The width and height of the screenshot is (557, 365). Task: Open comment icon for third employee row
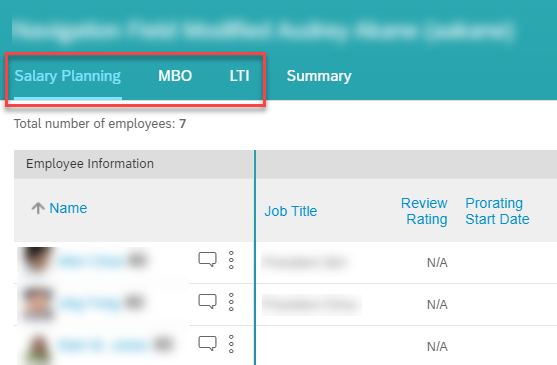[x=207, y=343]
